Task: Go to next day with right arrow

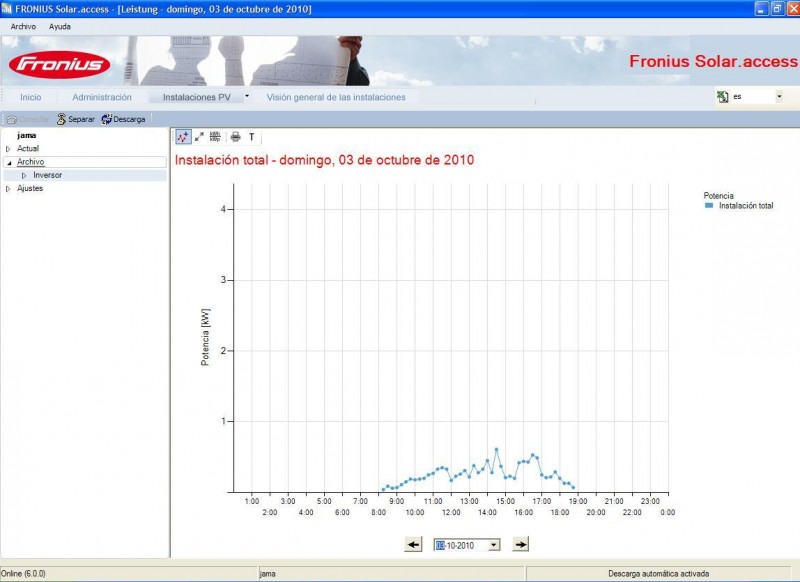Action: tap(520, 544)
